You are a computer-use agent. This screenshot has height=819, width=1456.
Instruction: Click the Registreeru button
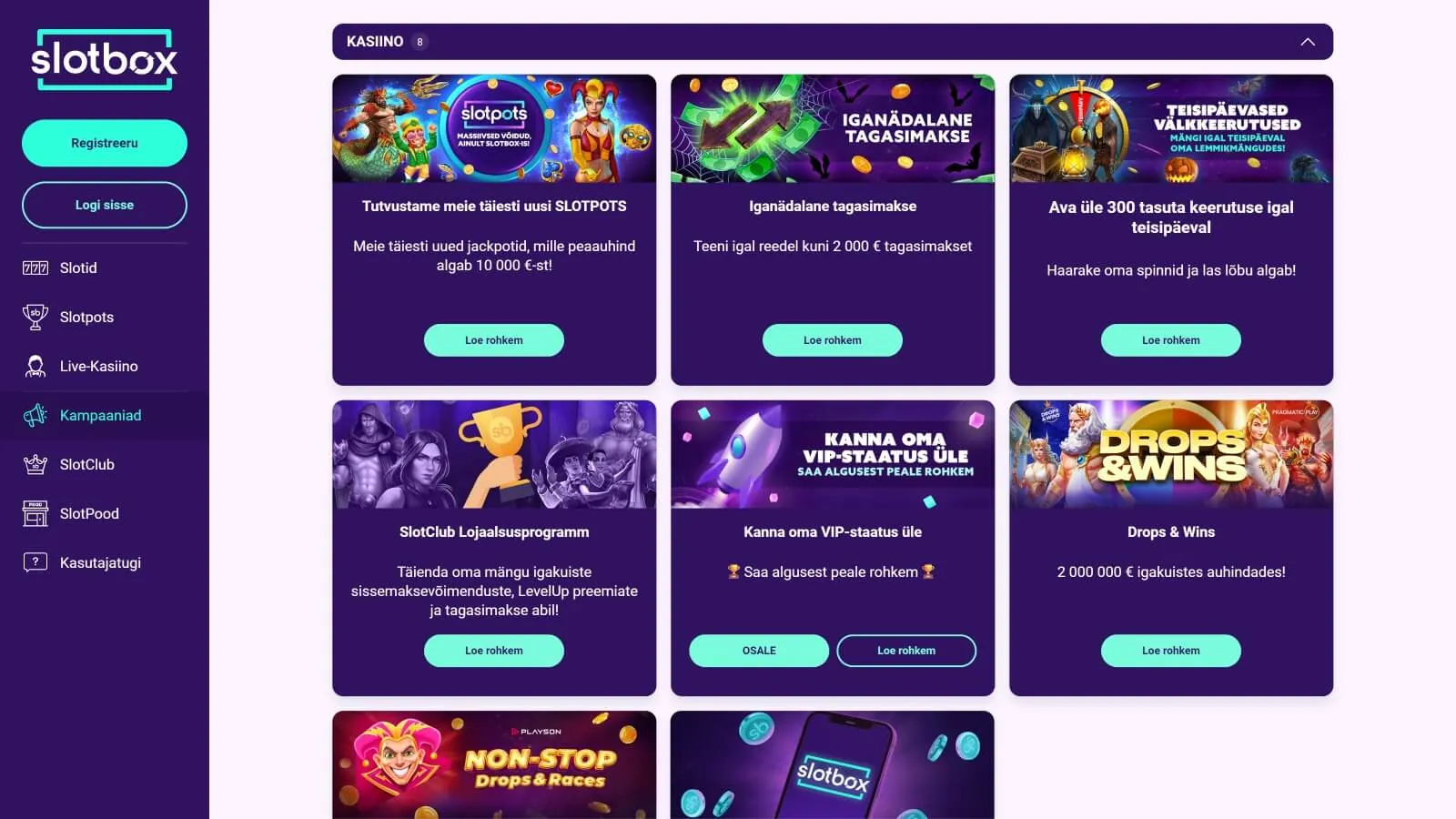pyautogui.click(x=105, y=143)
